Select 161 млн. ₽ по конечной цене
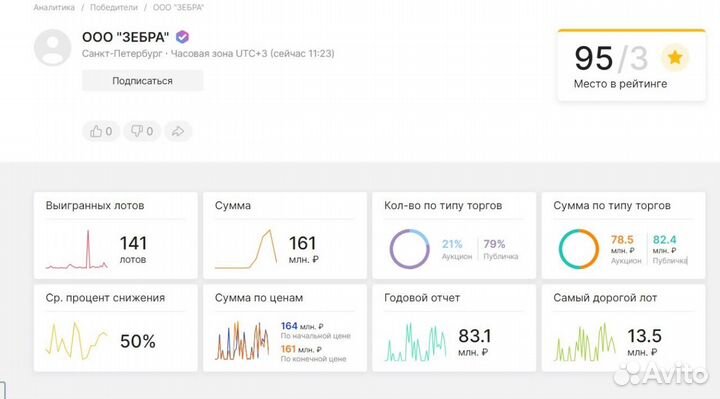Viewport: 720px width, 399px height. tap(313, 354)
